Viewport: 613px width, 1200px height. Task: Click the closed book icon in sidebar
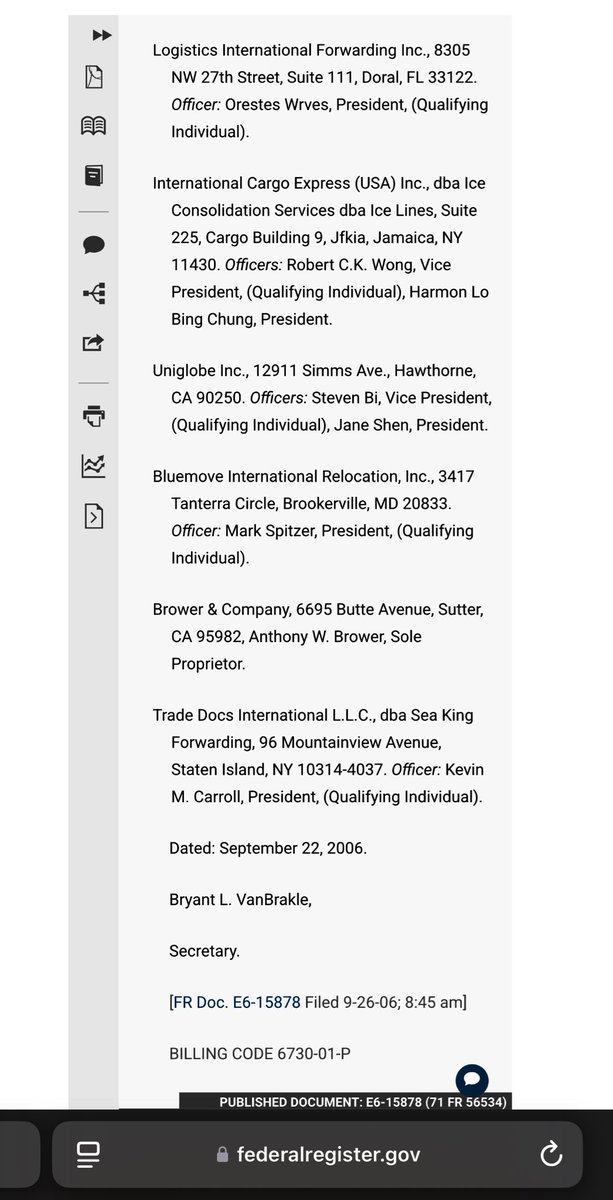(93, 176)
